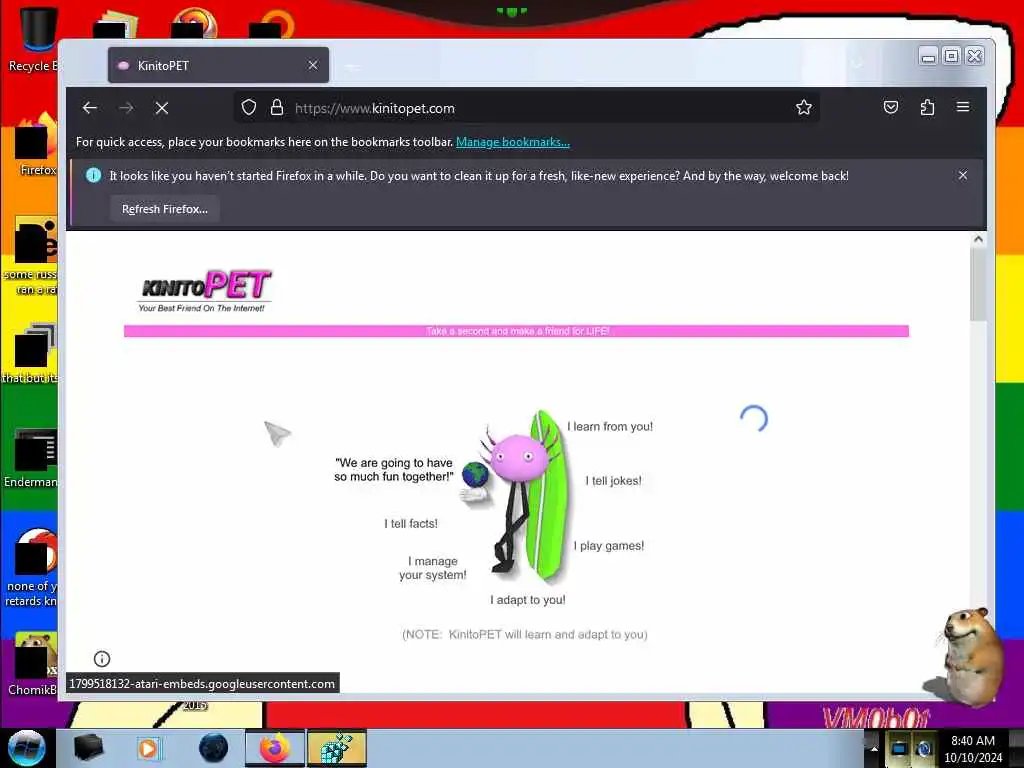Save page to Pocket

coord(891,107)
